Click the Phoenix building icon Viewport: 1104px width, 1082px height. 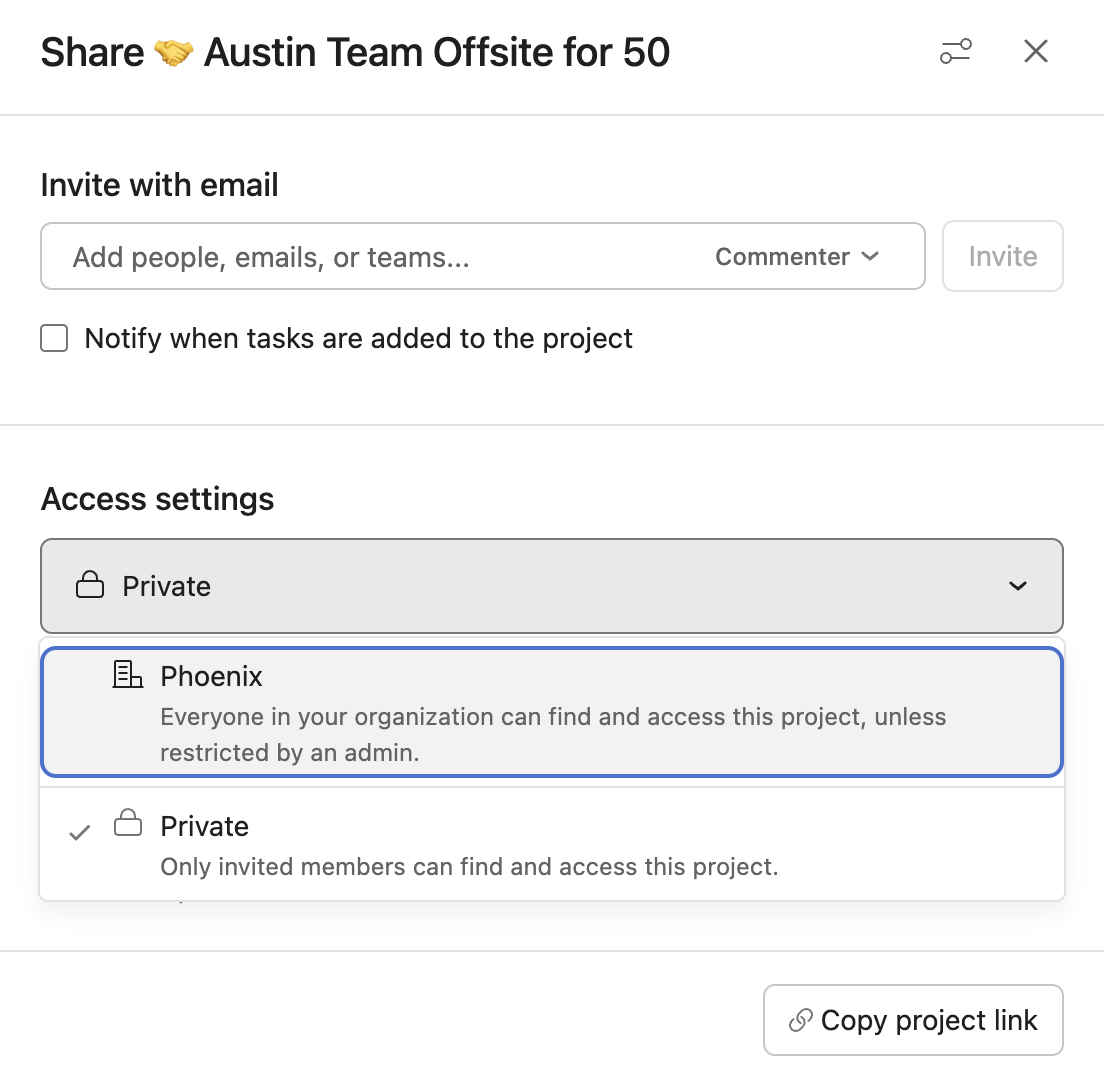tap(127, 674)
